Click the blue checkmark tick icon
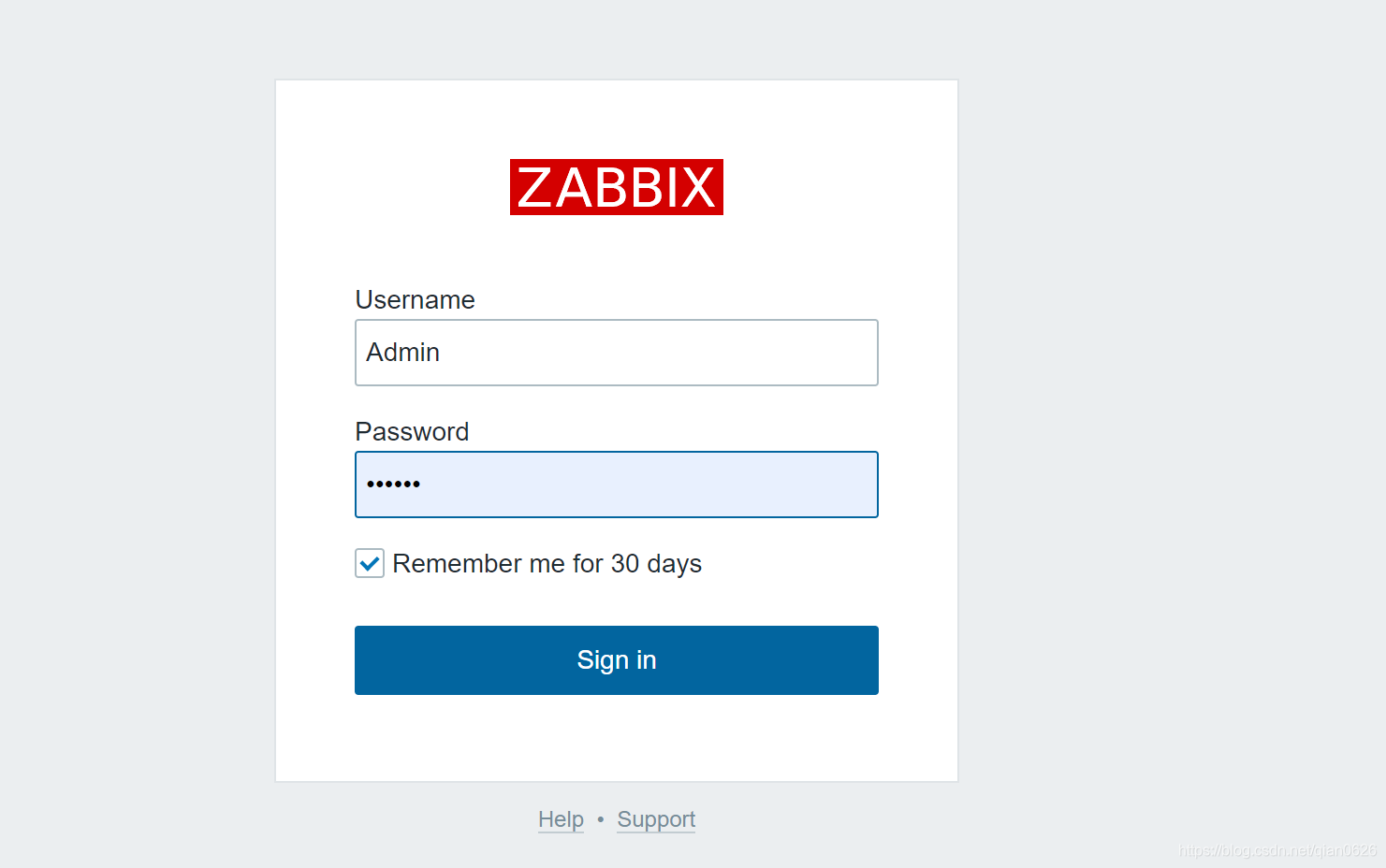Viewport: 1386px width, 868px height. [370, 563]
